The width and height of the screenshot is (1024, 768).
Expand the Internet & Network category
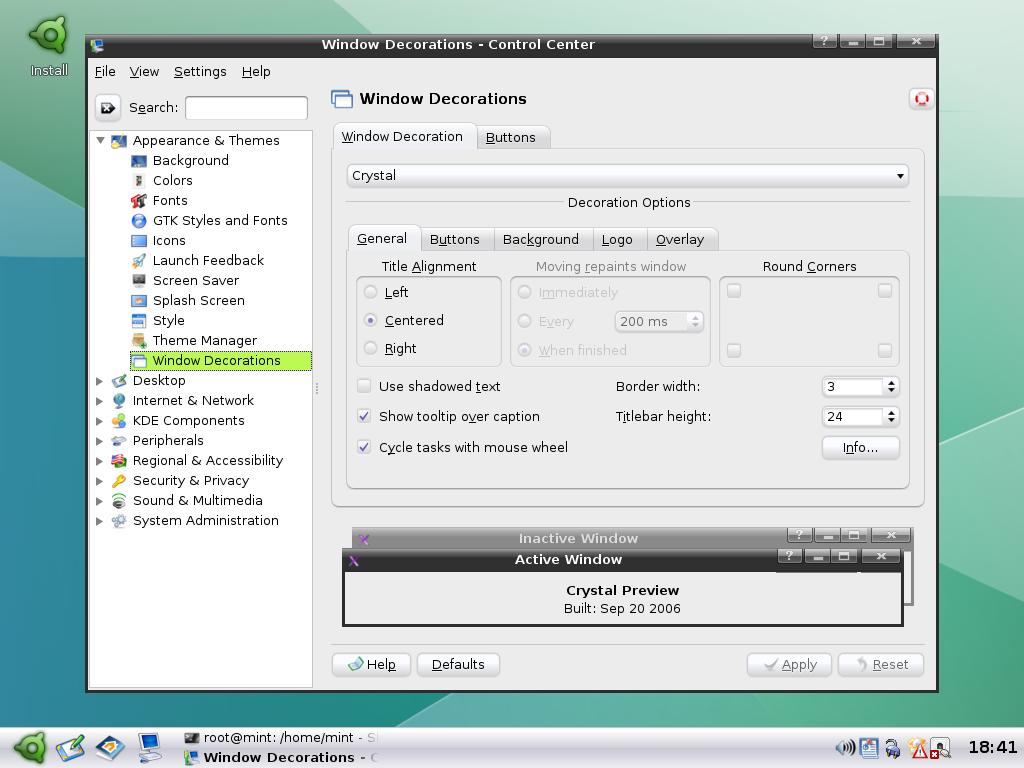(x=99, y=401)
